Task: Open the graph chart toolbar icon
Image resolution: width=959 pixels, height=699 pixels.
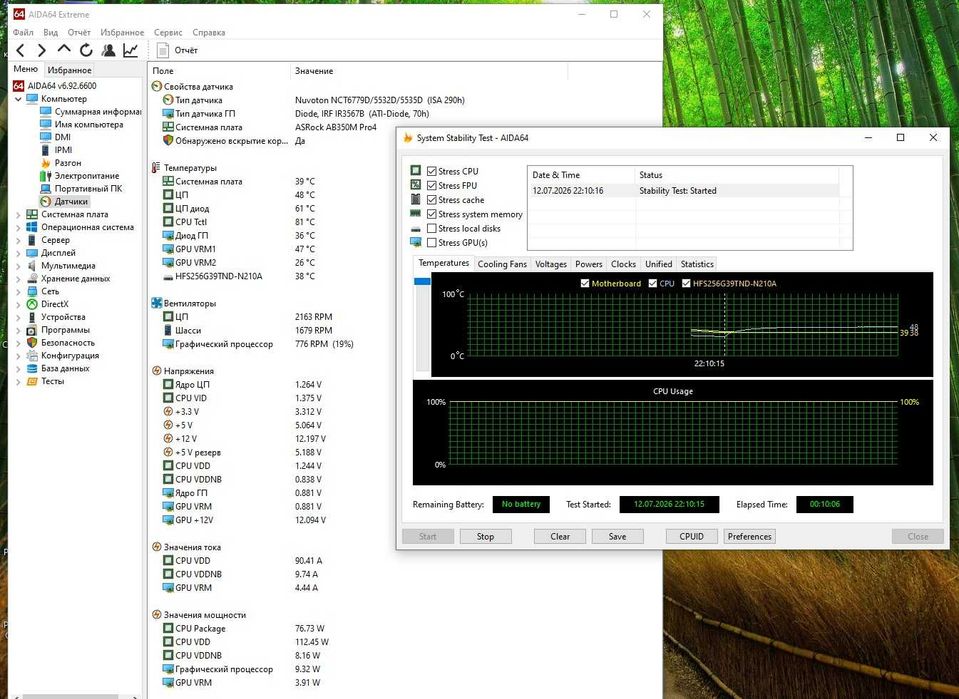Action: tap(130, 50)
